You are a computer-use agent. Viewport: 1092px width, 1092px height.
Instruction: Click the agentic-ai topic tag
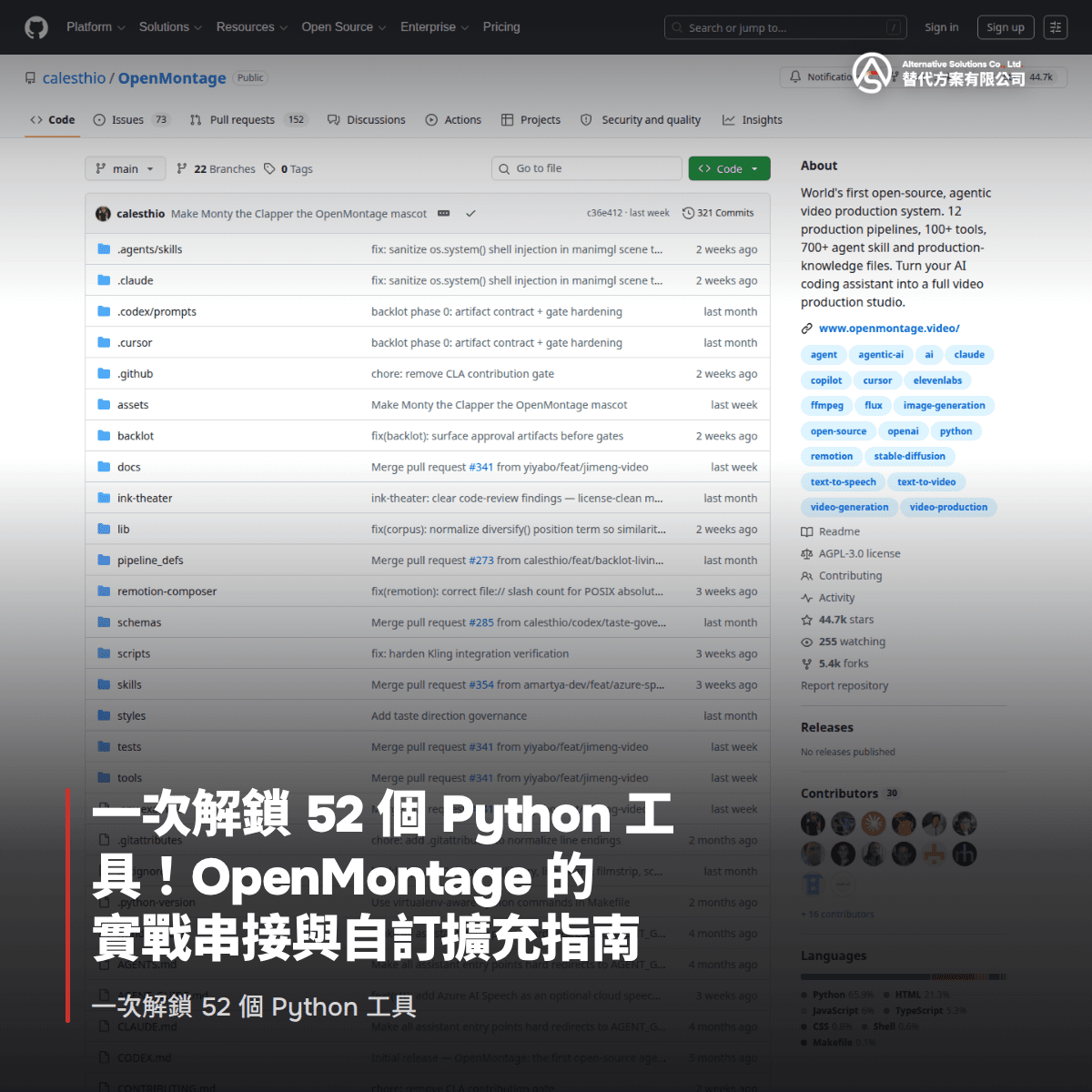tap(881, 355)
